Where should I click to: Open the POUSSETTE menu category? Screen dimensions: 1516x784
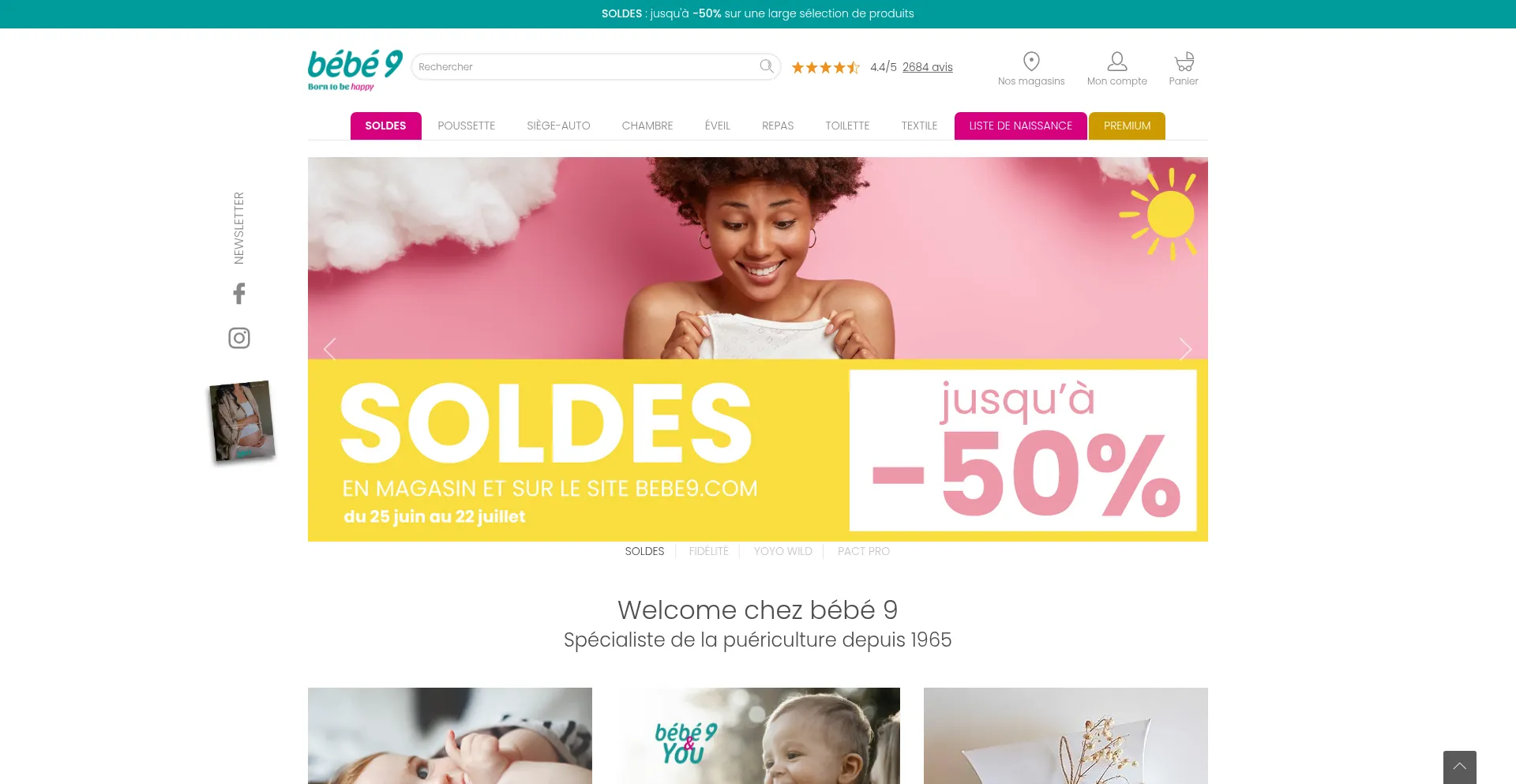[467, 126]
